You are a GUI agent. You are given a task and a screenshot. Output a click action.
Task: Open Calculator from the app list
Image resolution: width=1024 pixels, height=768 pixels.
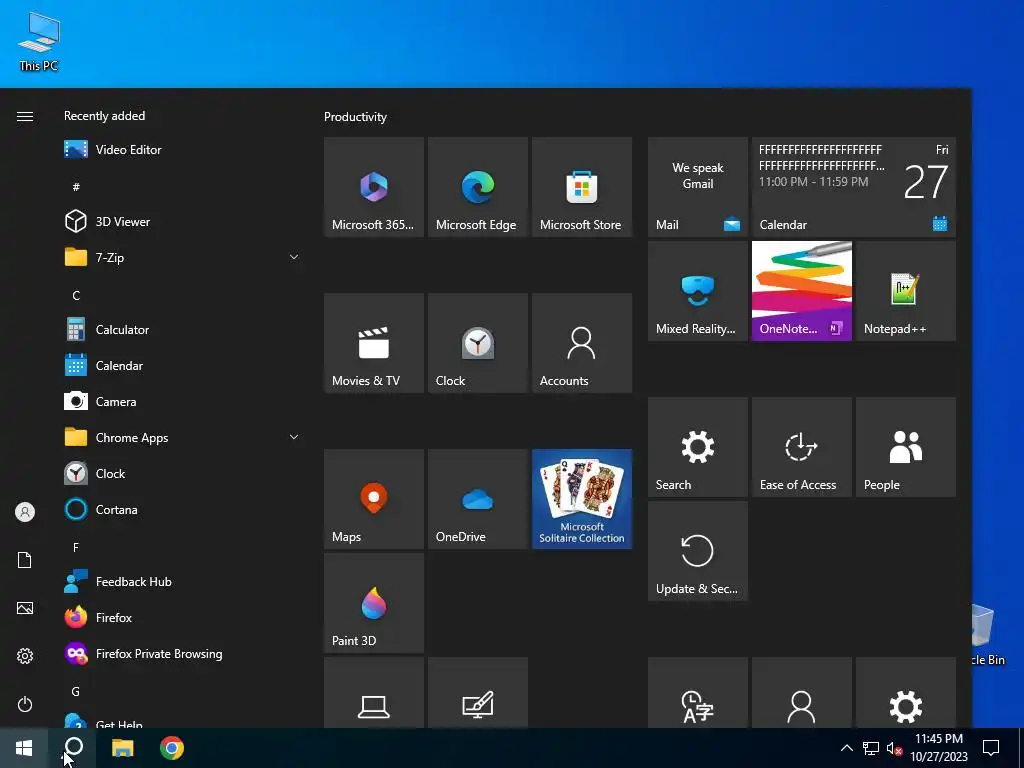[180, 329]
